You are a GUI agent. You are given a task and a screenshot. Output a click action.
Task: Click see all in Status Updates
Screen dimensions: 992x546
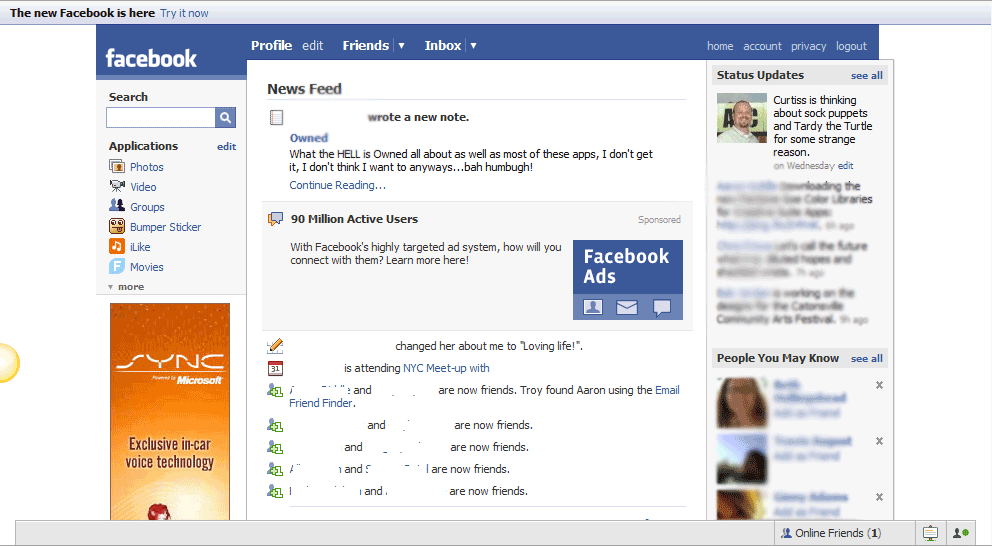point(867,75)
